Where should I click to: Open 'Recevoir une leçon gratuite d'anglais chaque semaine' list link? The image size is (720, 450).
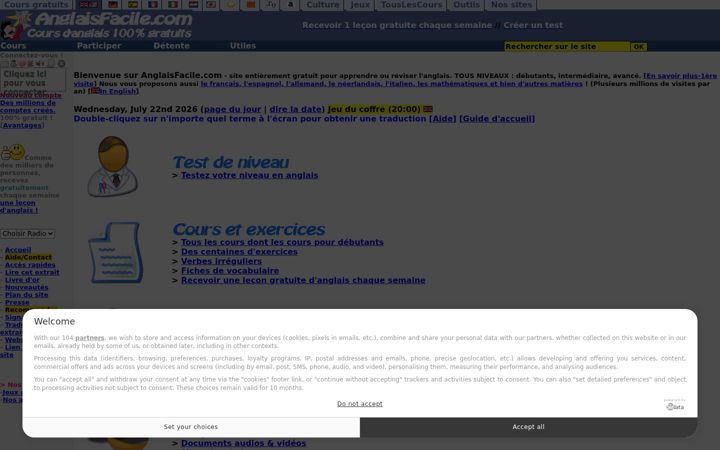point(303,281)
